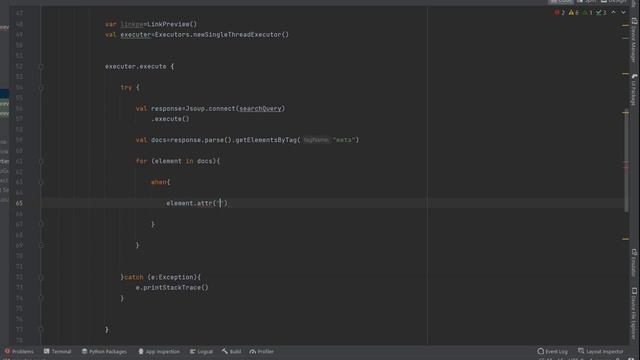Place cursor on 'linkpw' variable
The width and height of the screenshot is (640, 360).
(x=131, y=24)
